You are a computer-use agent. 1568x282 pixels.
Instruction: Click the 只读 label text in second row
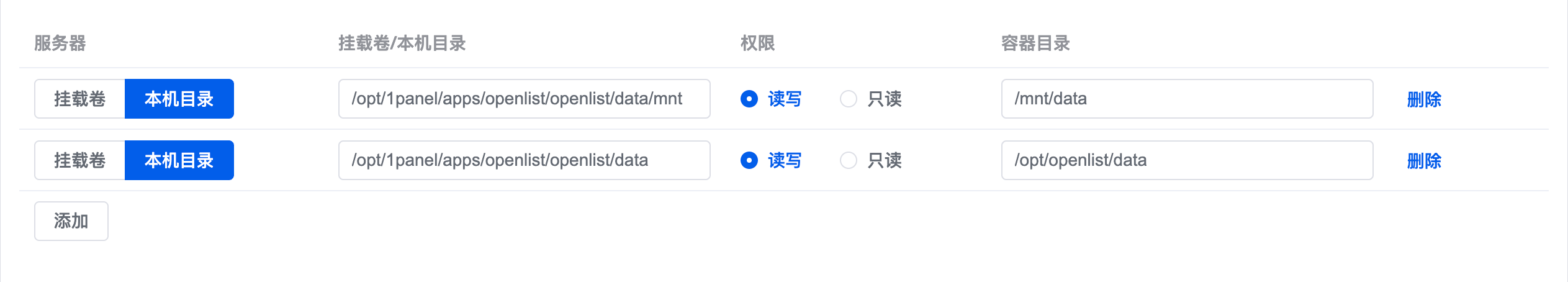click(x=885, y=160)
